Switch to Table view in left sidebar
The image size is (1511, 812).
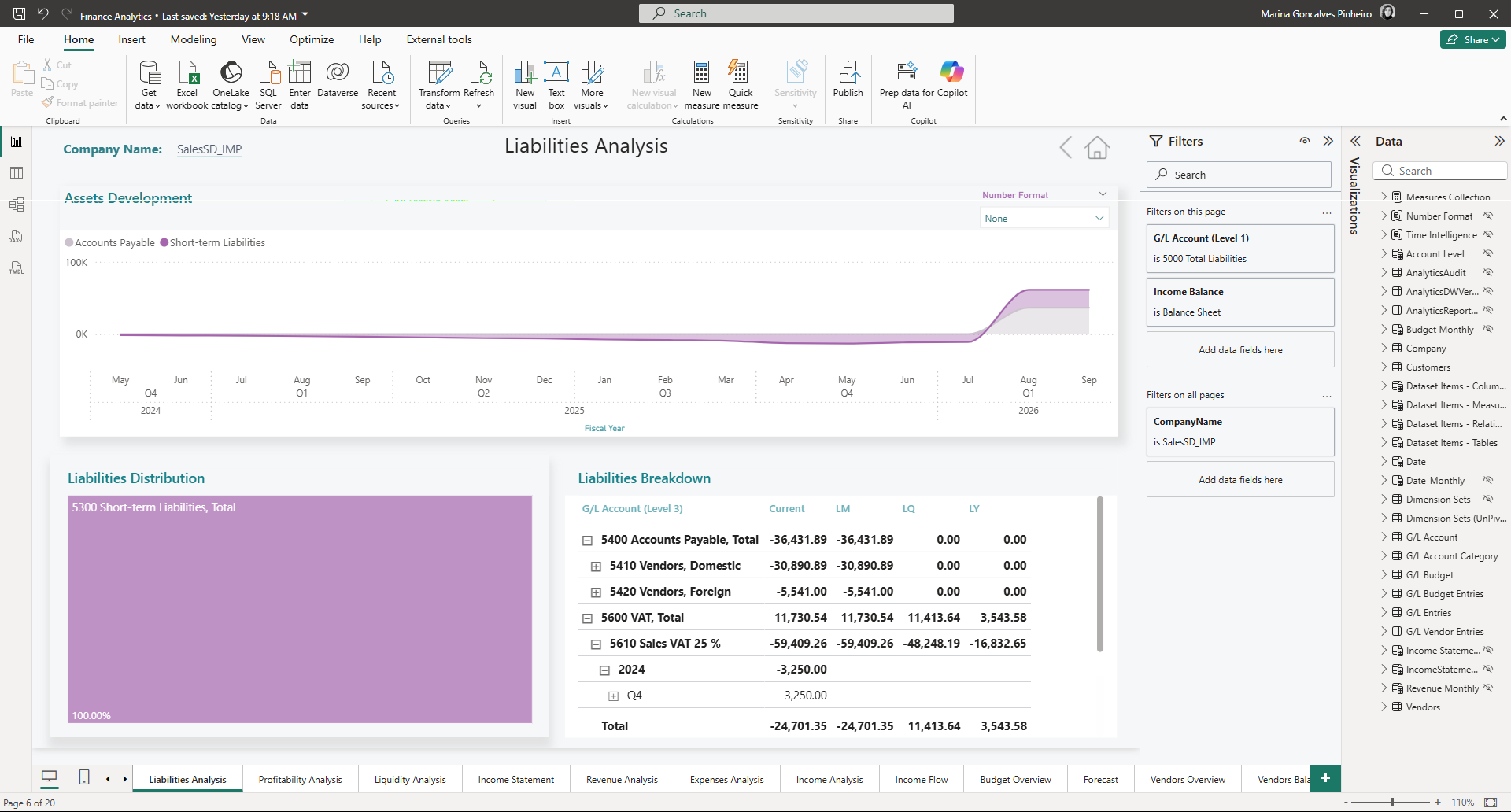click(17, 173)
